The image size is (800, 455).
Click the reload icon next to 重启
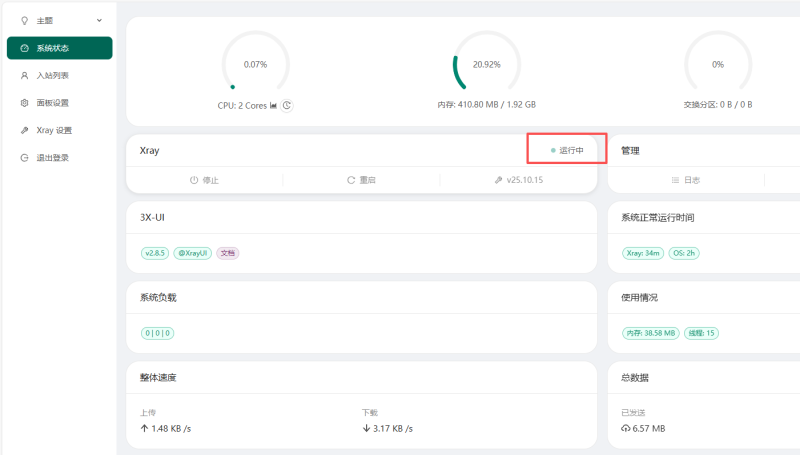(351, 180)
